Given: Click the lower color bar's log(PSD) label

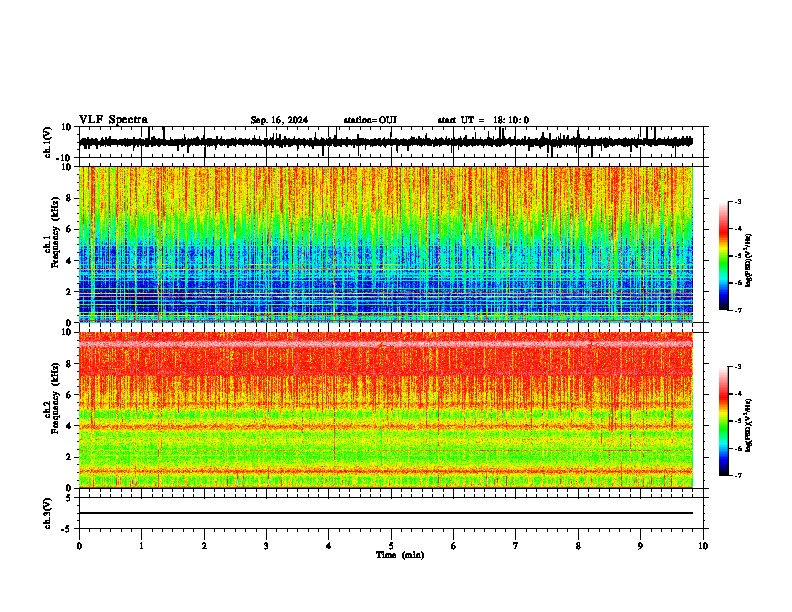Looking at the screenshot, I should click(x=748, y=425).
